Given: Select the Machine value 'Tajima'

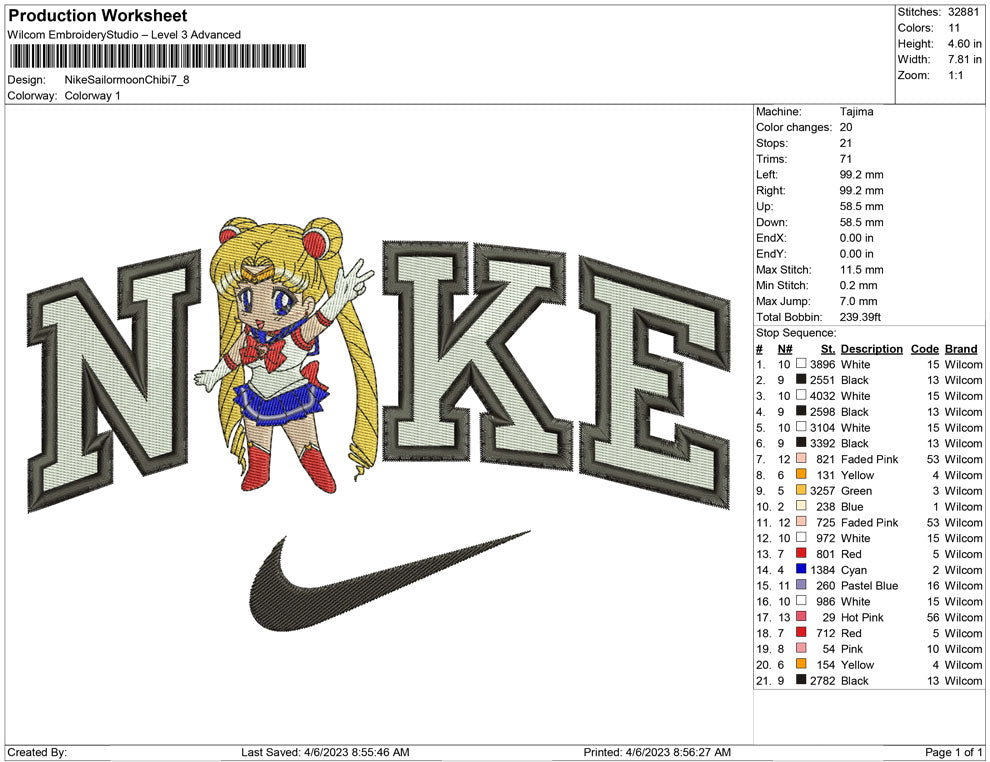Looking at the screenshot, I should click(x=856, y=111).
